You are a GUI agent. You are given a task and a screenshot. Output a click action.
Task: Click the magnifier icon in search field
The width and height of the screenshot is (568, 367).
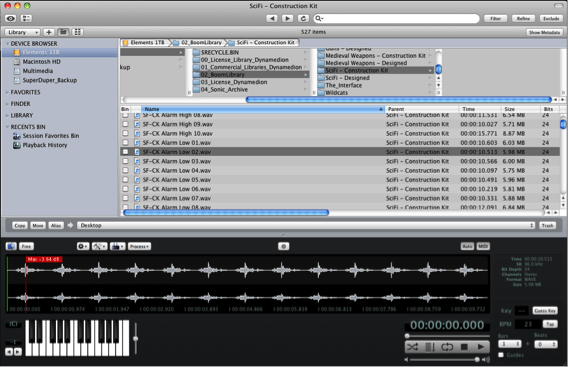[x=318, y=18]
